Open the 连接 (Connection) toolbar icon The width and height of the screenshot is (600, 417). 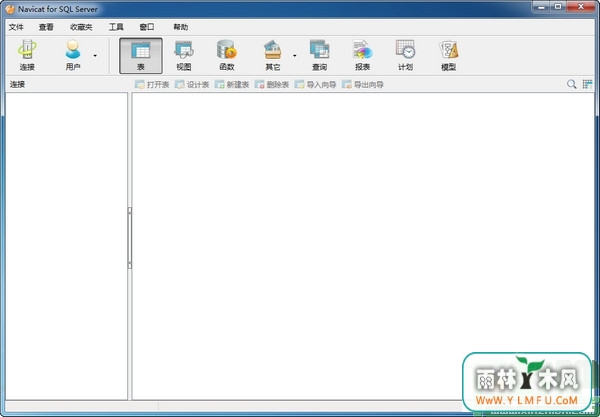coord(27,56)
